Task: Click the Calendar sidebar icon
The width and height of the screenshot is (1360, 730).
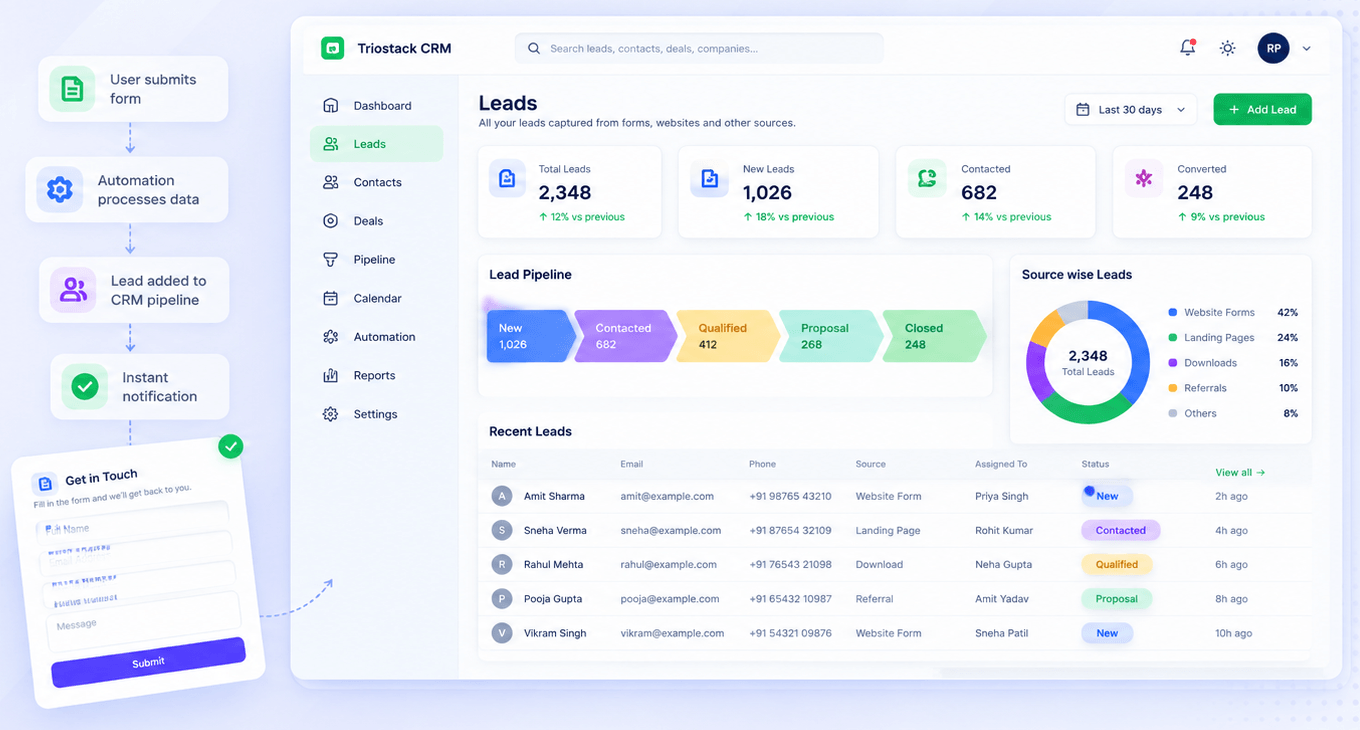Action: 330,298
